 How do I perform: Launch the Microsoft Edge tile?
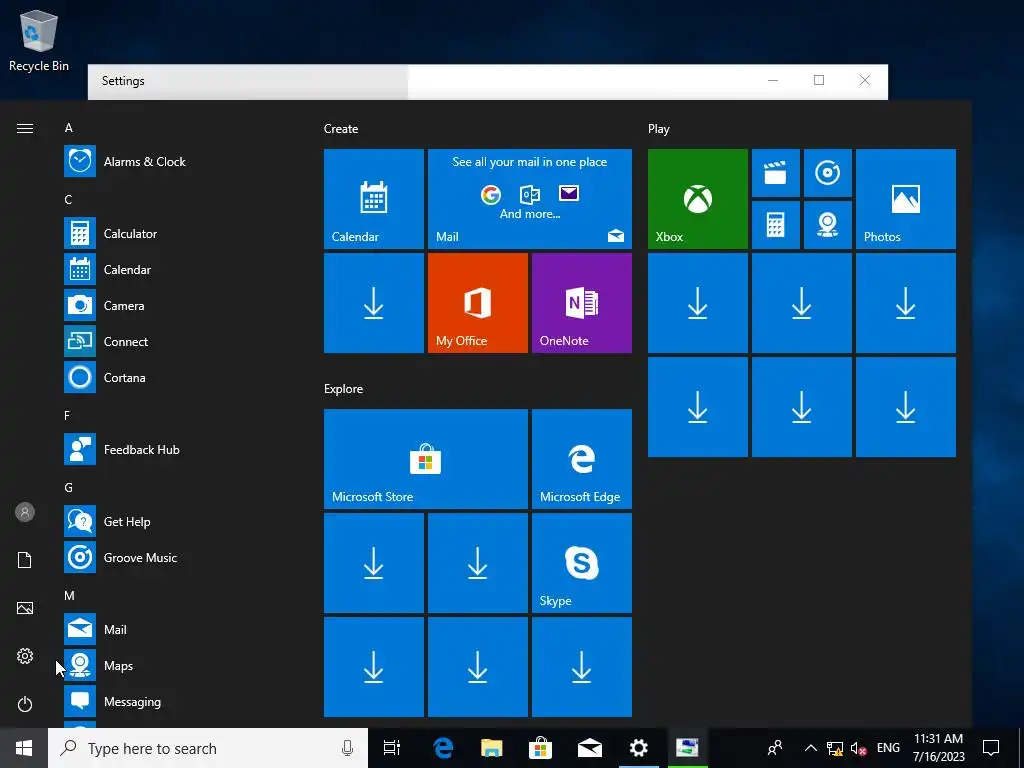(x=582, y=458)
